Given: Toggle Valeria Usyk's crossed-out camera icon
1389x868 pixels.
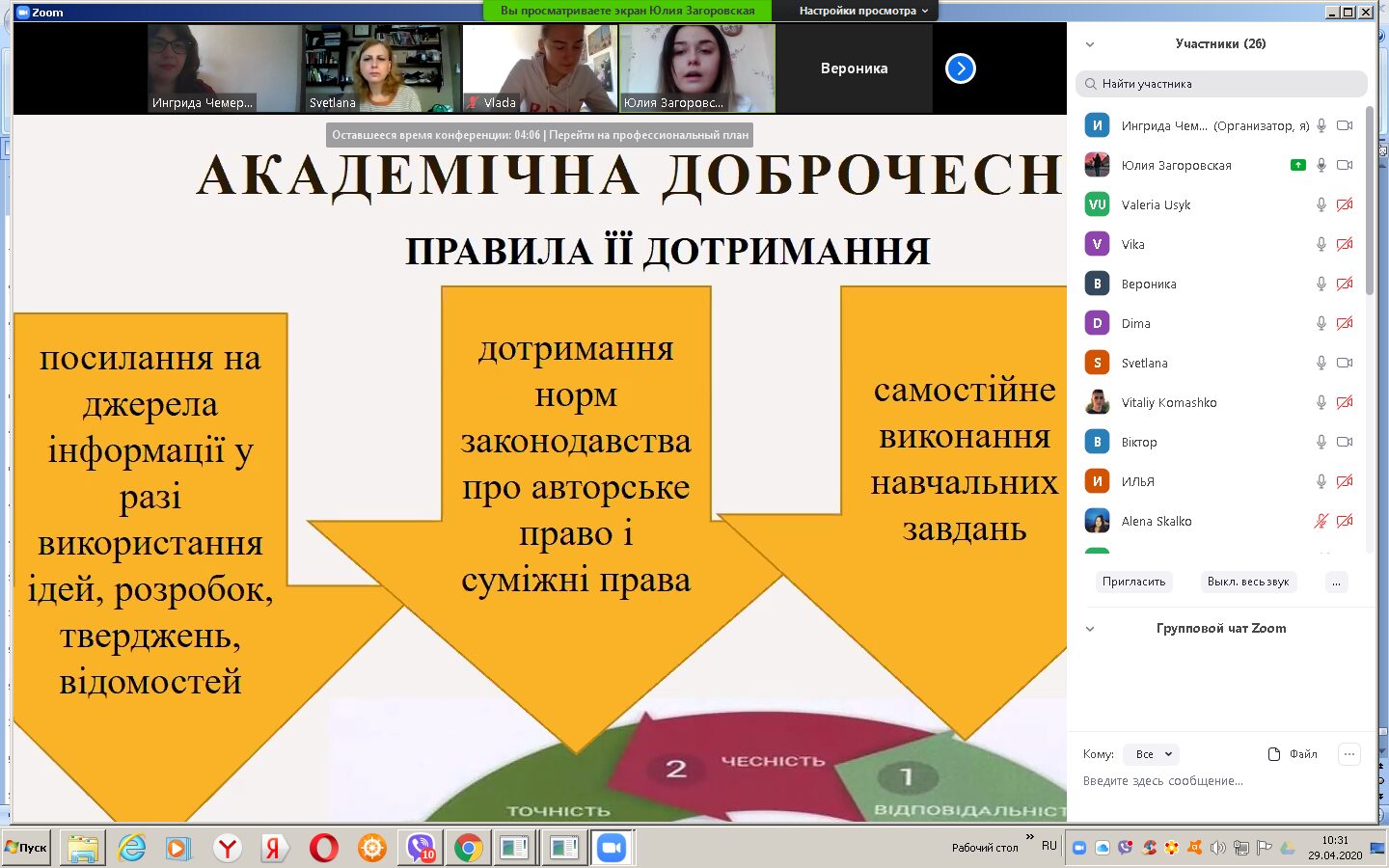Looking at the screenshot, I should point(1345,204).
